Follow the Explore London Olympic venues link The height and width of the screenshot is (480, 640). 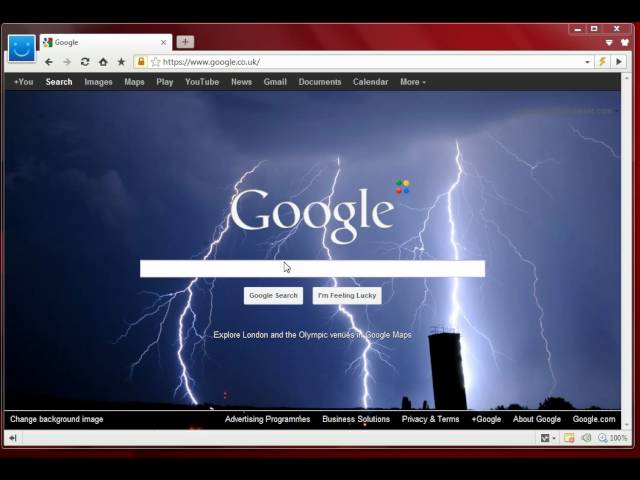pyautogui.click(x=313, y=335)
